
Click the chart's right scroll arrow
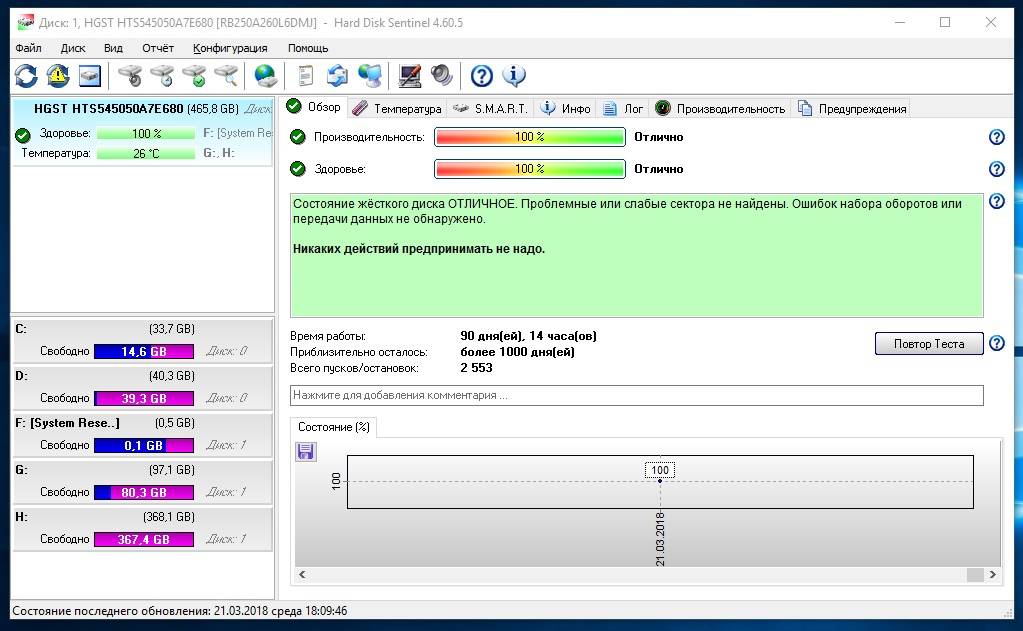click(x=992, y=575)
